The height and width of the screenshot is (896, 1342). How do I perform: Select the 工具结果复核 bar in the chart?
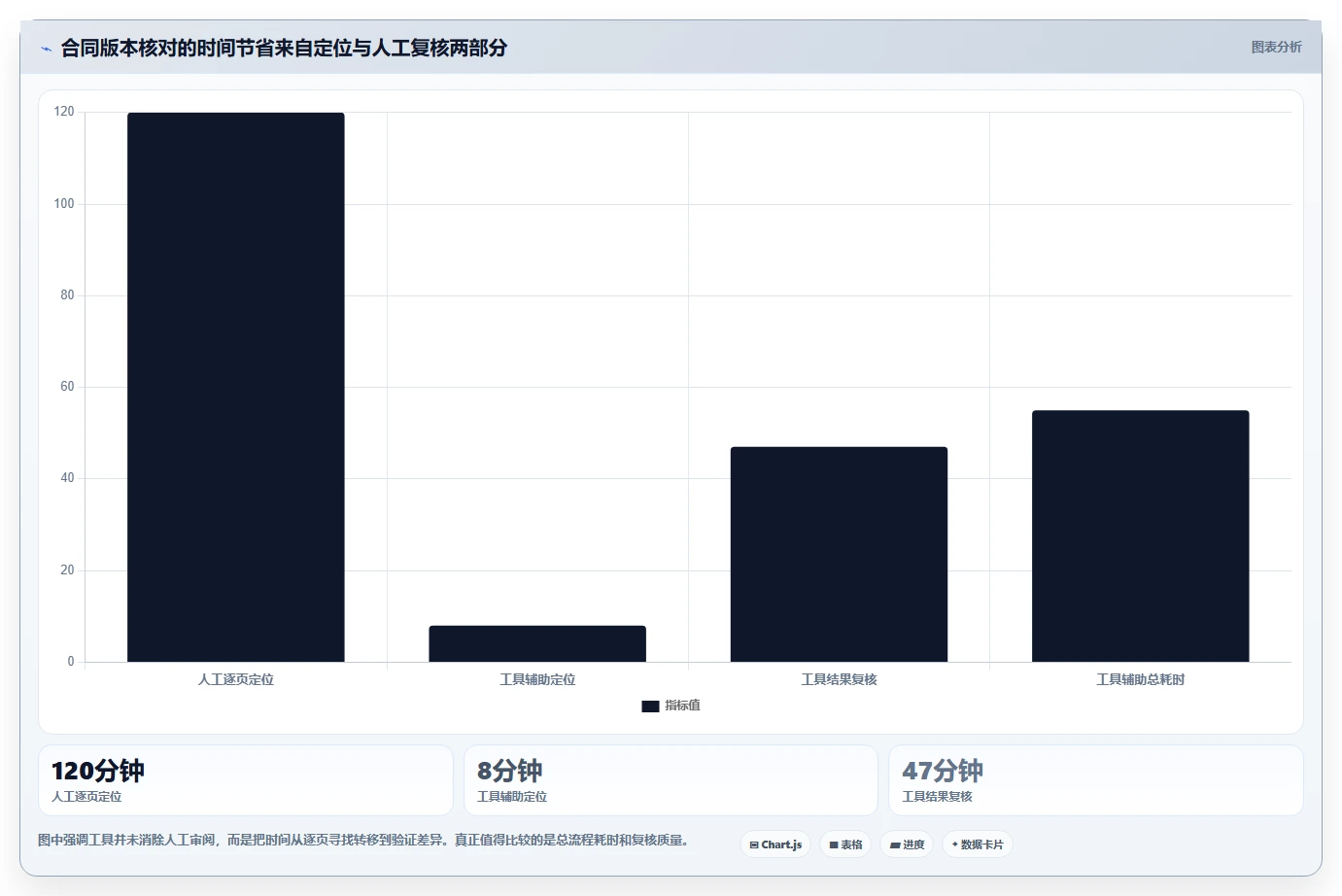pos(839,554)
